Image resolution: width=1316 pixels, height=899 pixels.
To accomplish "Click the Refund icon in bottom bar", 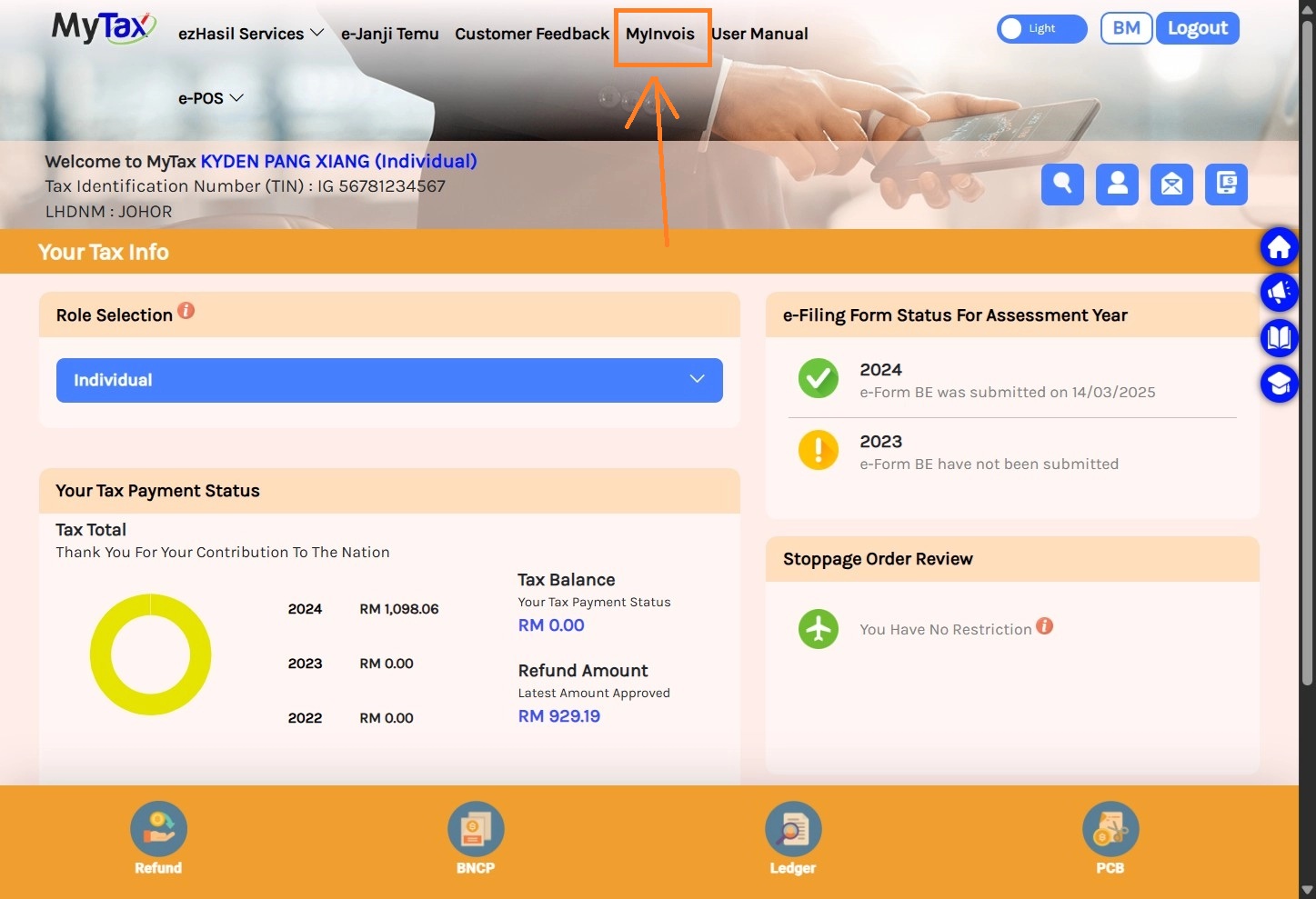I will [x=158, y=829].
